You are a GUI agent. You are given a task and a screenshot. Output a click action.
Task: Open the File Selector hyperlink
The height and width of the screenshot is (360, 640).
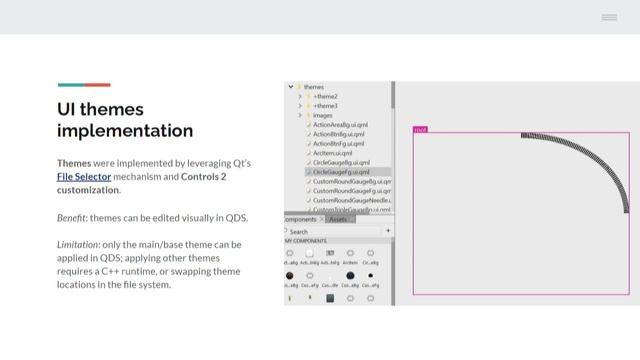[x=84, y=177]
